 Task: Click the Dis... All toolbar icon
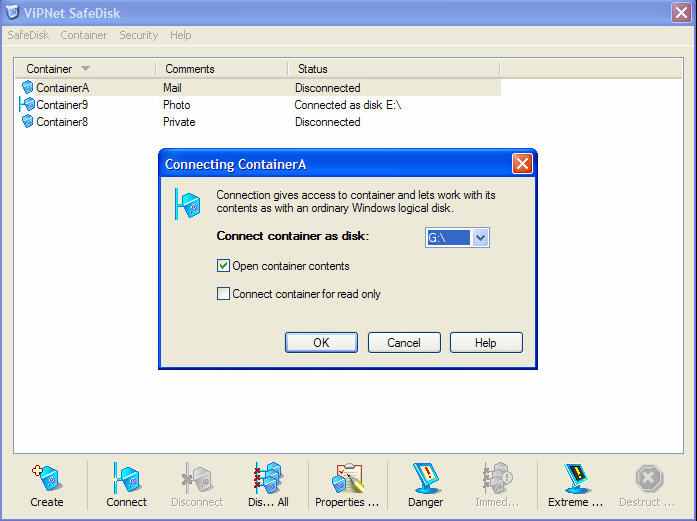tap(268, 478)
